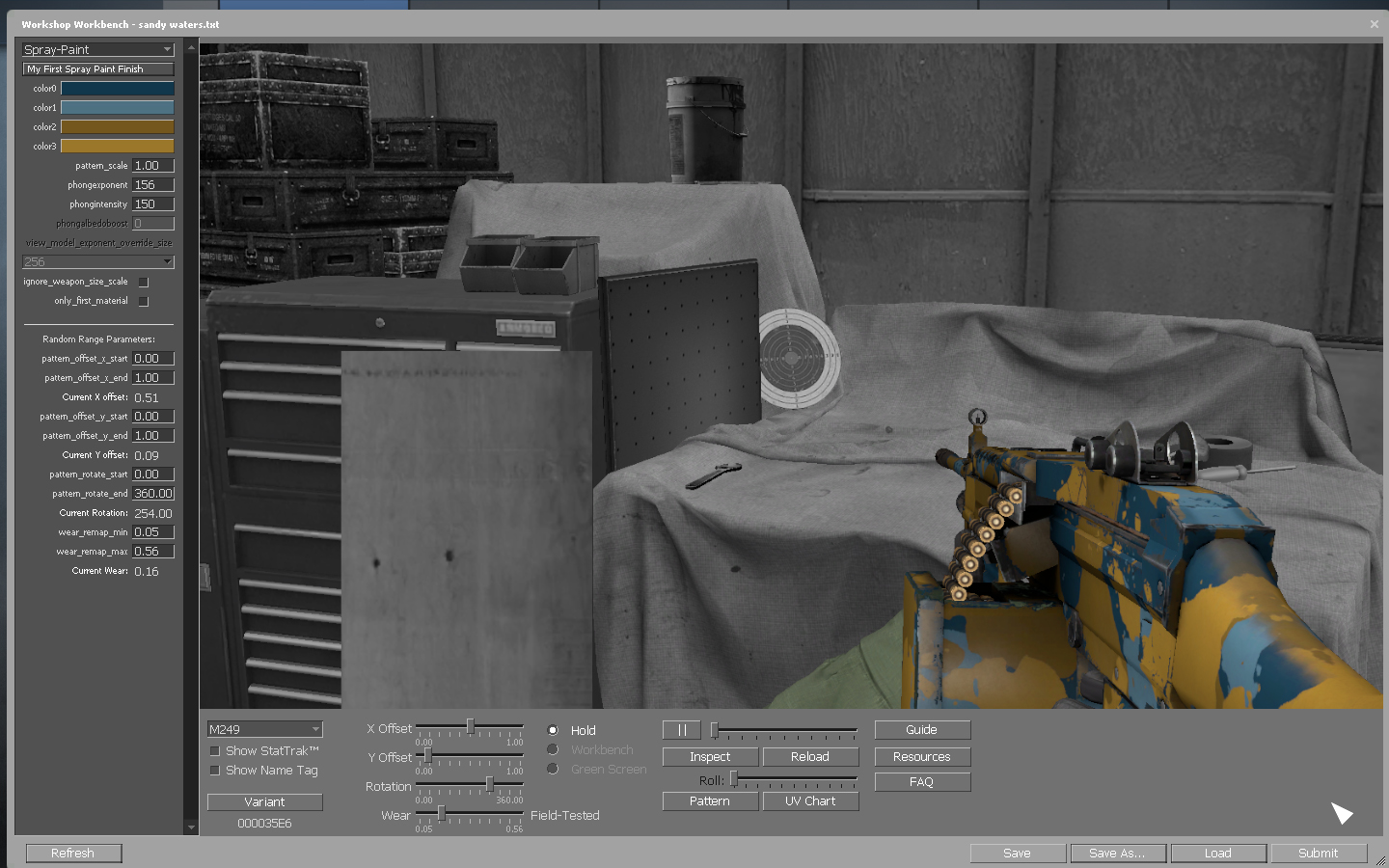Screen dimensions: 1389x868
Task: Open the view model exponent 256 dropdown
Action: coord(98,261)
